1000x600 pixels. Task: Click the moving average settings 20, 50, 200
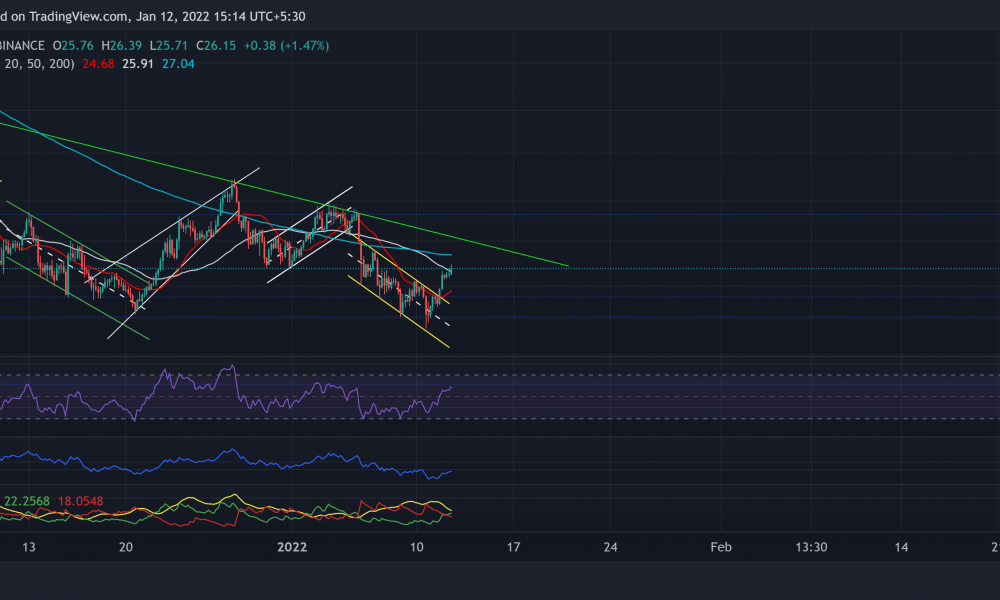point(38,64)
